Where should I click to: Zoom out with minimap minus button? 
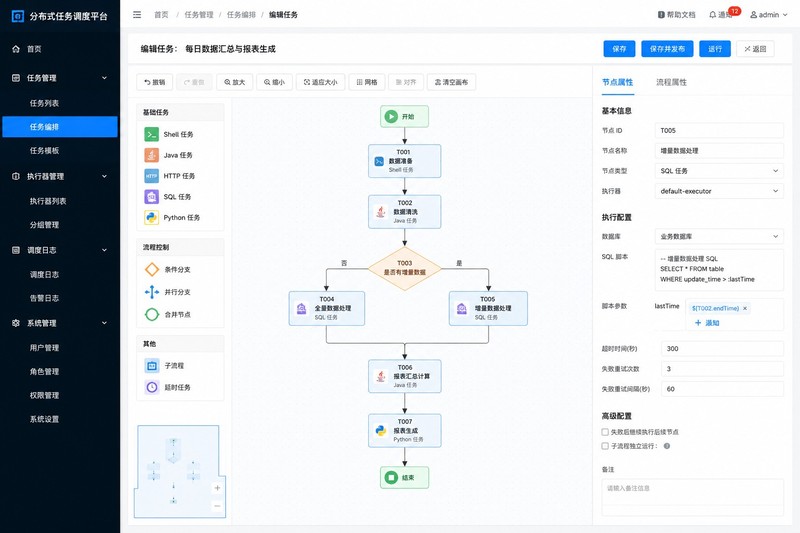(x=217, y=506)
